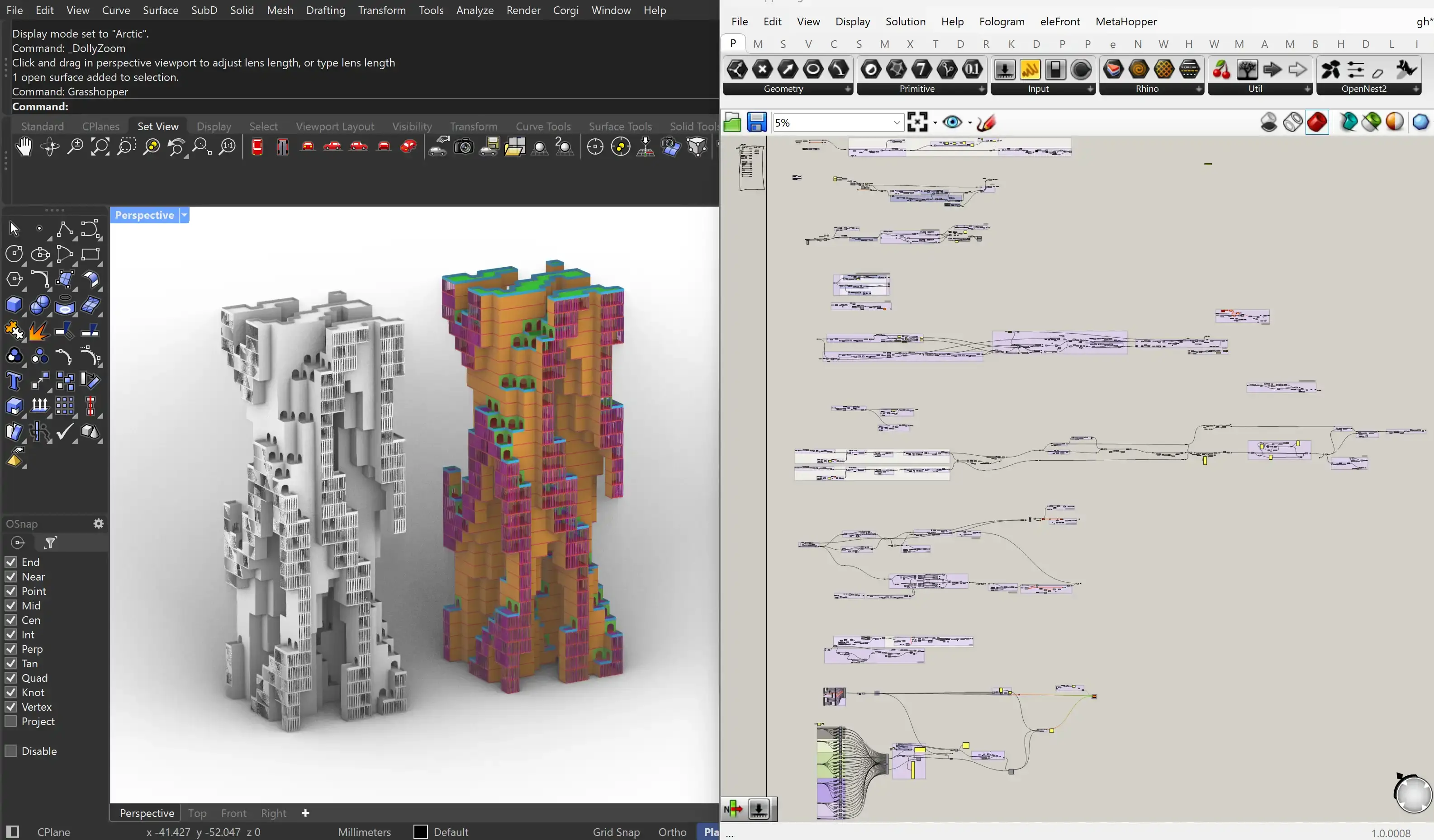Image resolution: width=1434 pixels, height=840 pixels.
Task: Enable the Project osnap checkbox
Action: [x=11, y=722]
